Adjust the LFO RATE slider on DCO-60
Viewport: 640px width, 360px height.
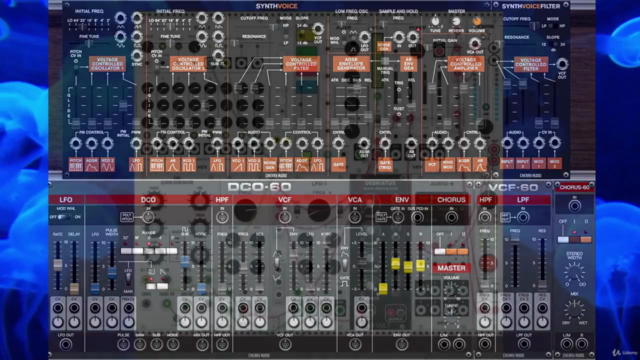[x=58, y=264]
